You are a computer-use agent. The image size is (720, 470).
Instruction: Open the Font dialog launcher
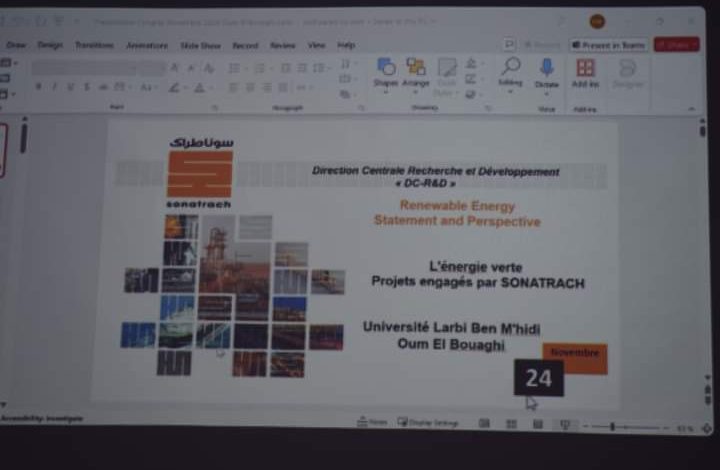(x=214, y=108)
